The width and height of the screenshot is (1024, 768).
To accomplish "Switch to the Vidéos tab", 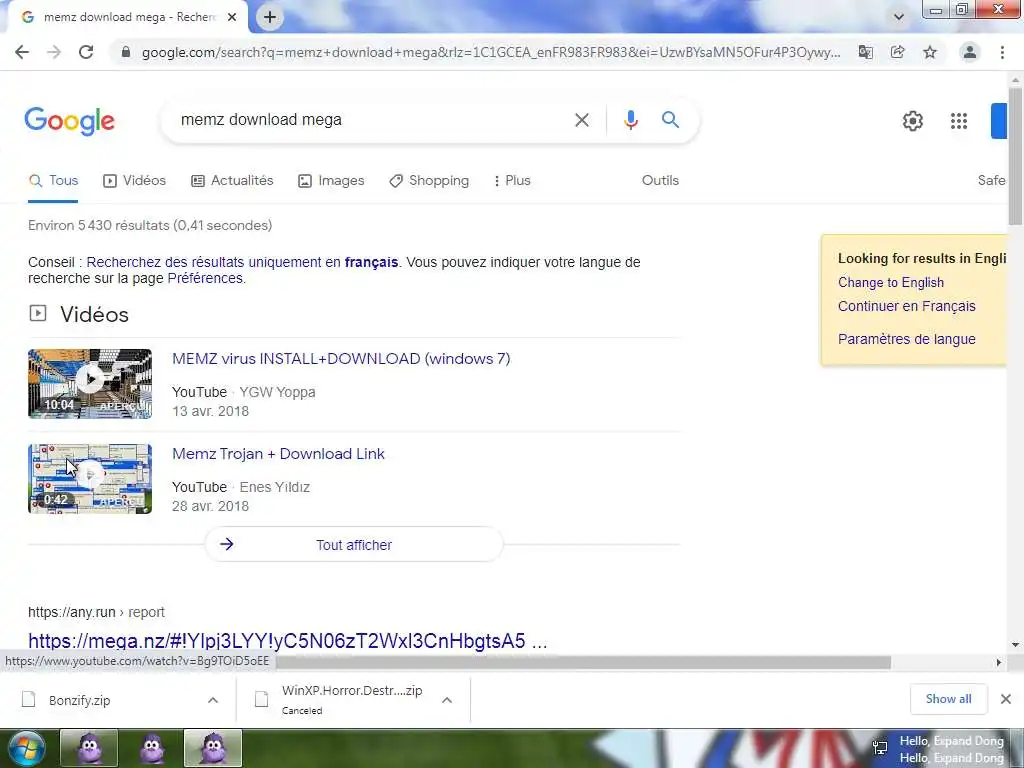I will (135, 181).
